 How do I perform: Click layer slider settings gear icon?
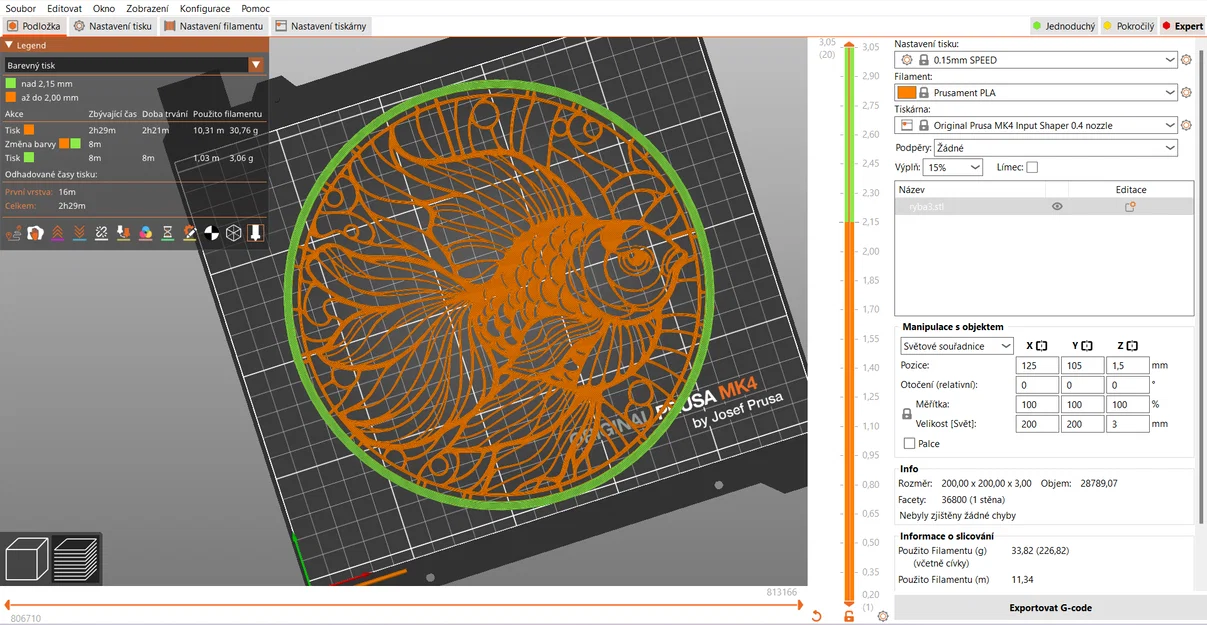(x=883, y=616)
